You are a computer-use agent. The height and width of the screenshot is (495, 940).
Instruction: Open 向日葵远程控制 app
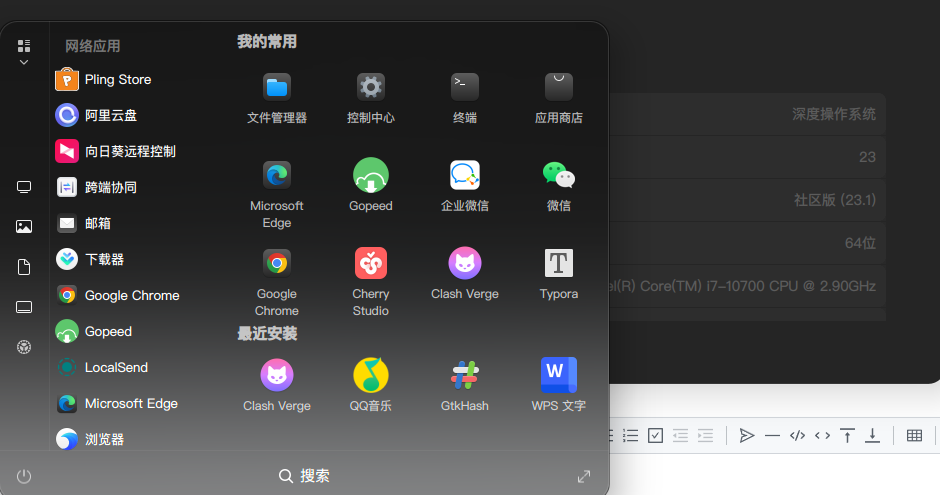tap(116, 152)
